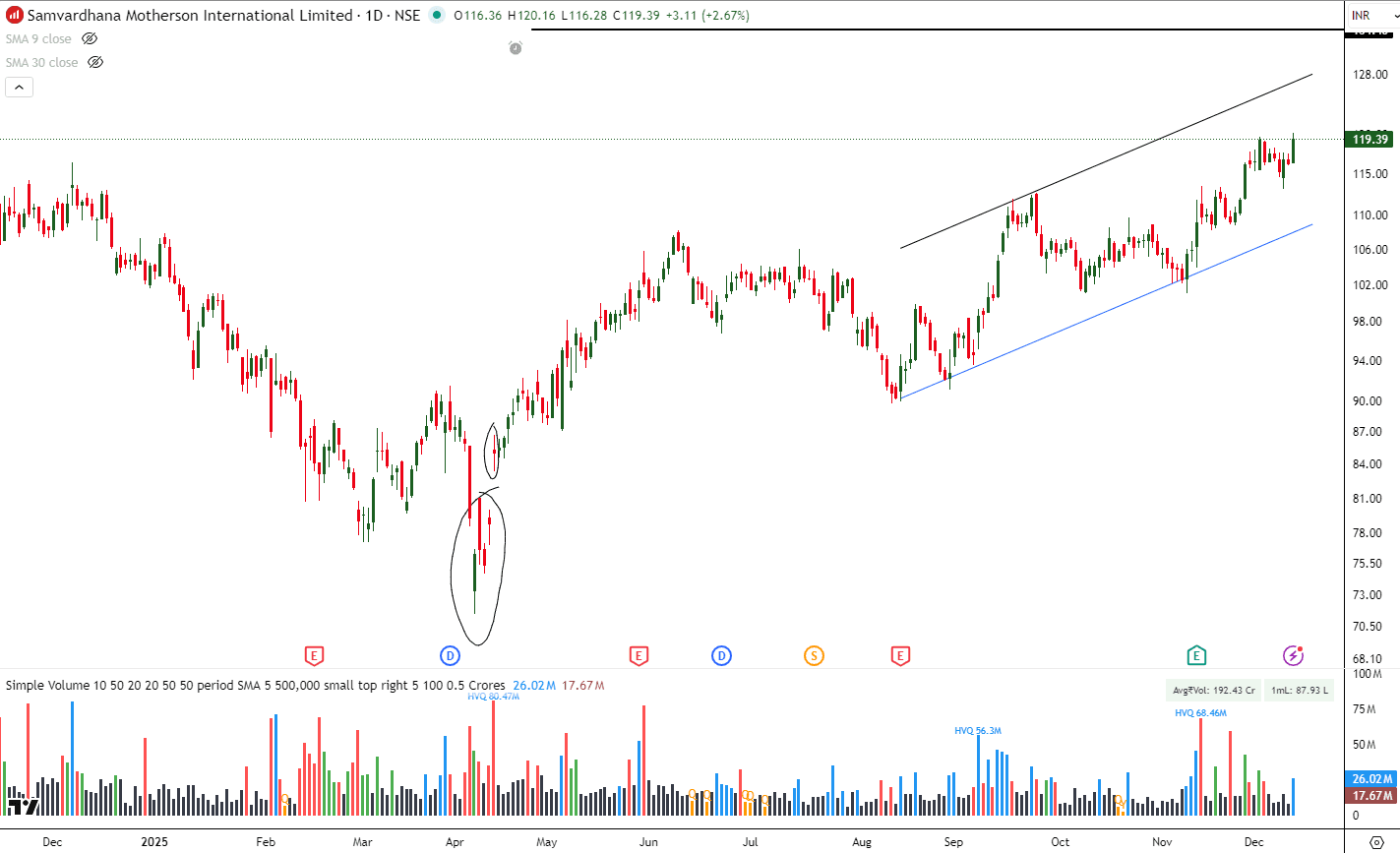
Task: Click the Apr label on the time axis
Action: tap(455, 842)
